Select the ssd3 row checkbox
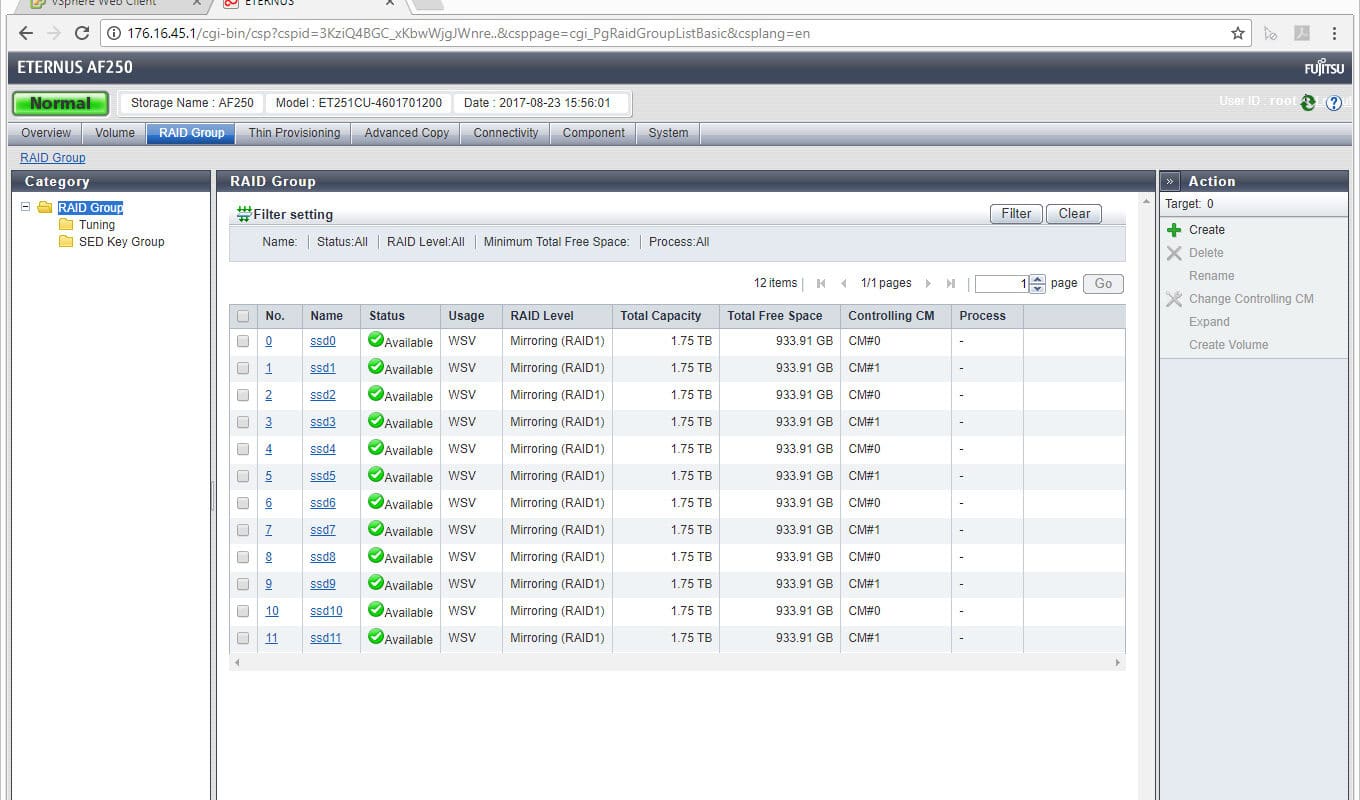Image resolution: width=1360 pixels, height=800 pixels. (243, 422)
